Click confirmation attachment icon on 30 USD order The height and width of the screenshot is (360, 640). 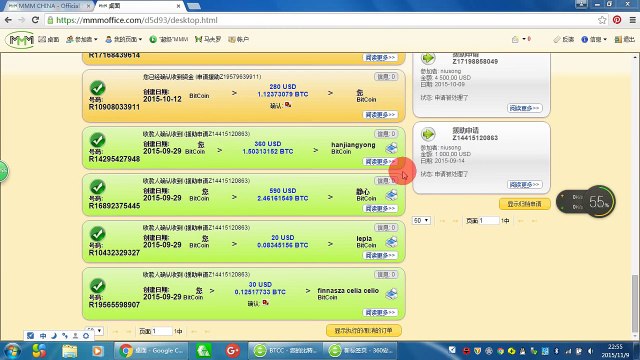pos(266,303)
